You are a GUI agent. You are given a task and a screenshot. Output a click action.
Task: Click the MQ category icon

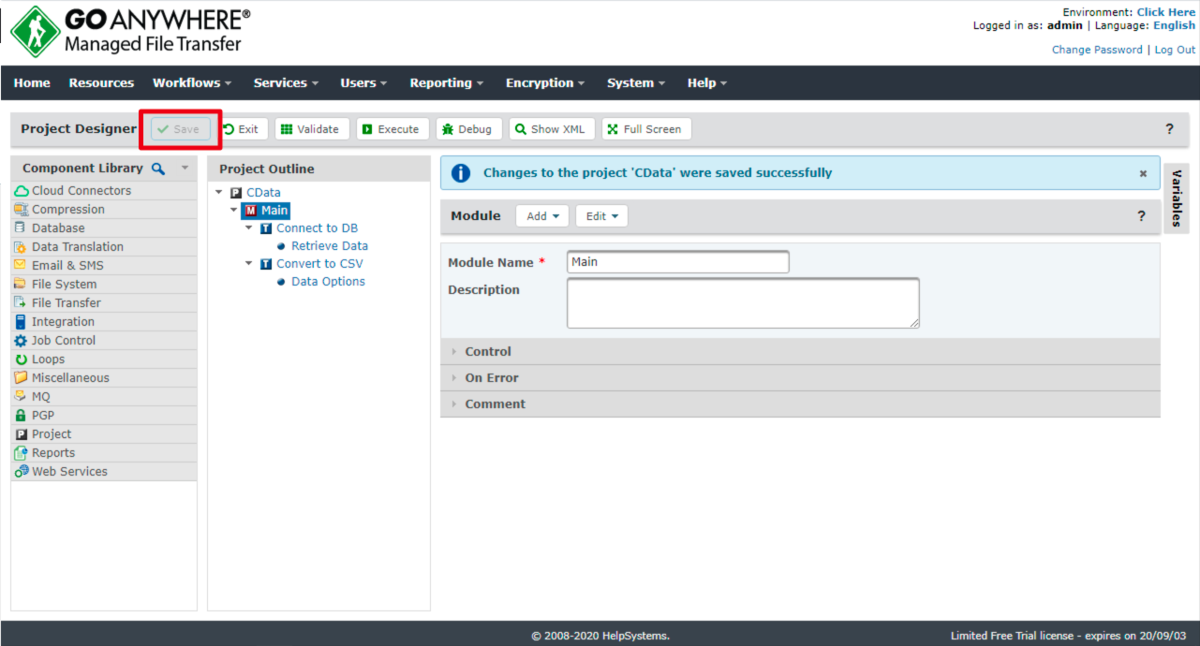21,397
